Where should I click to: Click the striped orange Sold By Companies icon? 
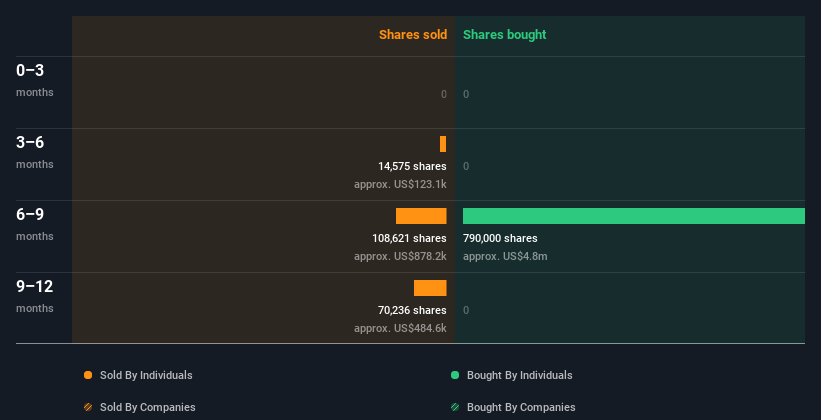point(88,407)
